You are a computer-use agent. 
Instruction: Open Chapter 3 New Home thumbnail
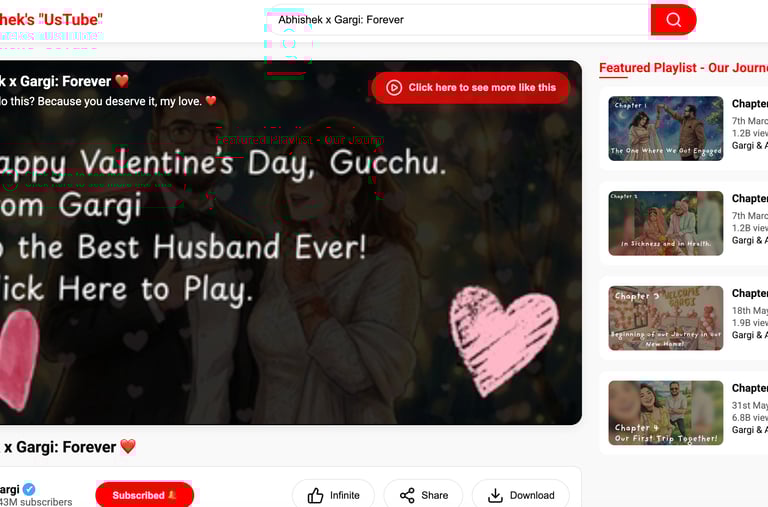coord(666,318)
